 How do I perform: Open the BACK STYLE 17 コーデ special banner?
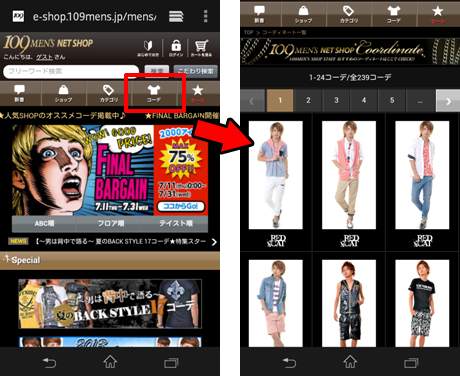point(110,304)
